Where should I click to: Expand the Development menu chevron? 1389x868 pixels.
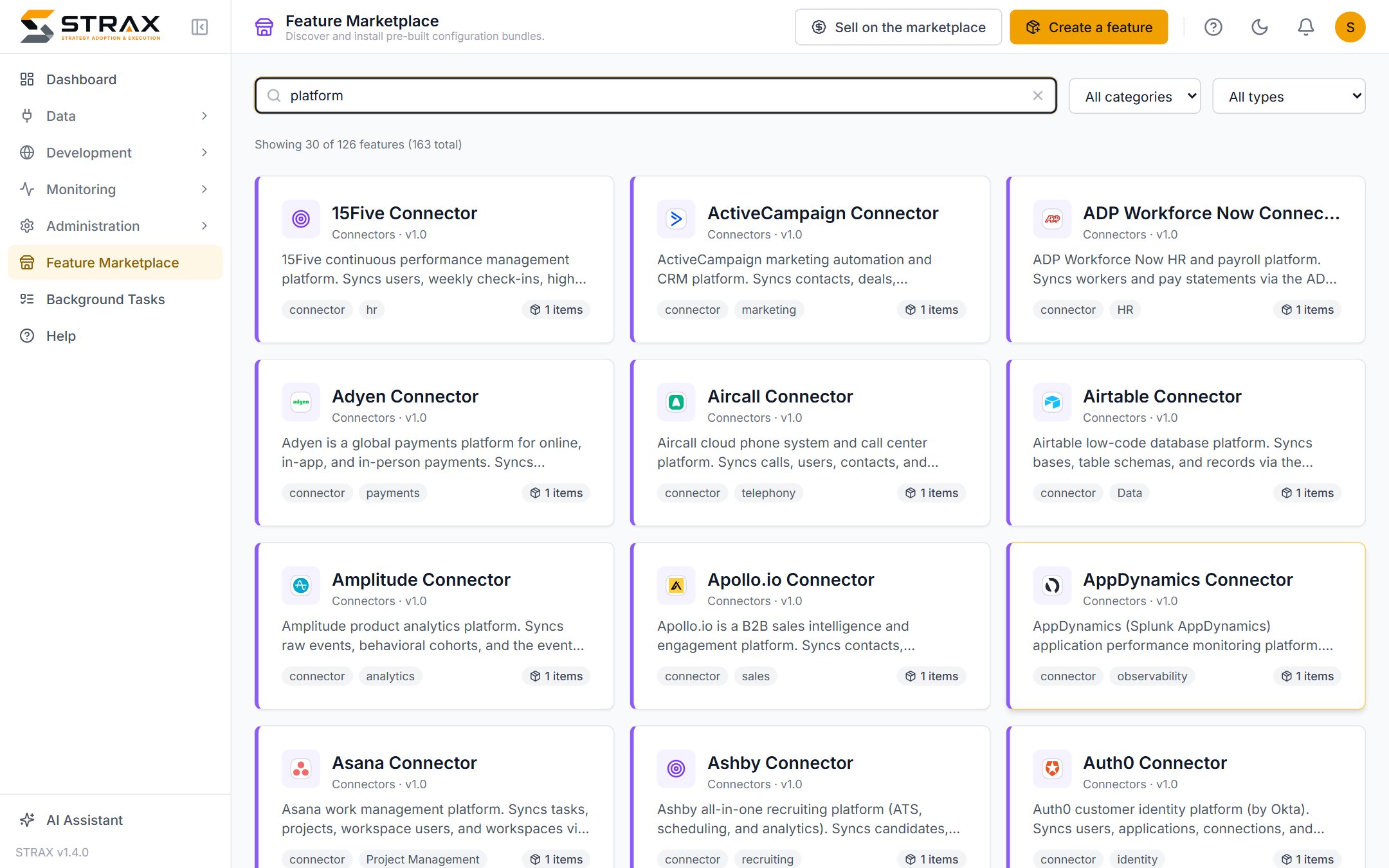pos(204,152)
